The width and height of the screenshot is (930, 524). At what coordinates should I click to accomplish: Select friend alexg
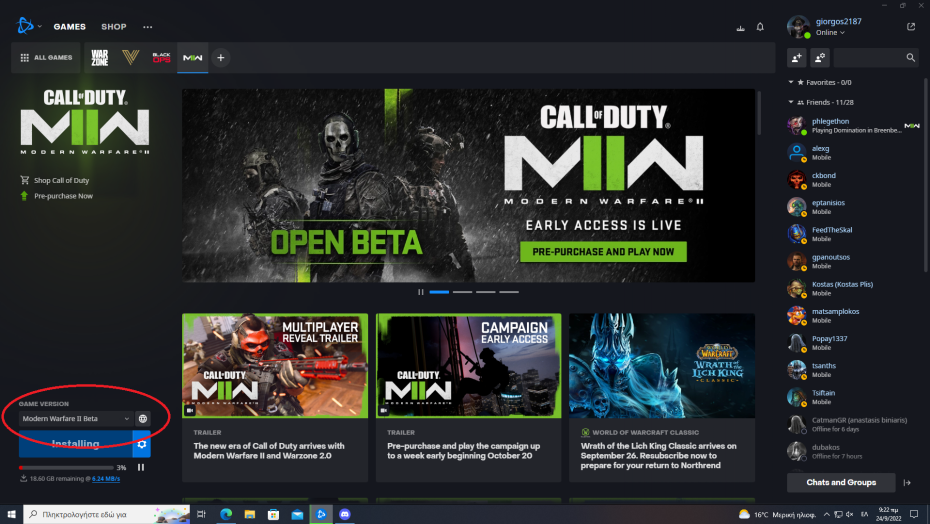click(854, 153)
